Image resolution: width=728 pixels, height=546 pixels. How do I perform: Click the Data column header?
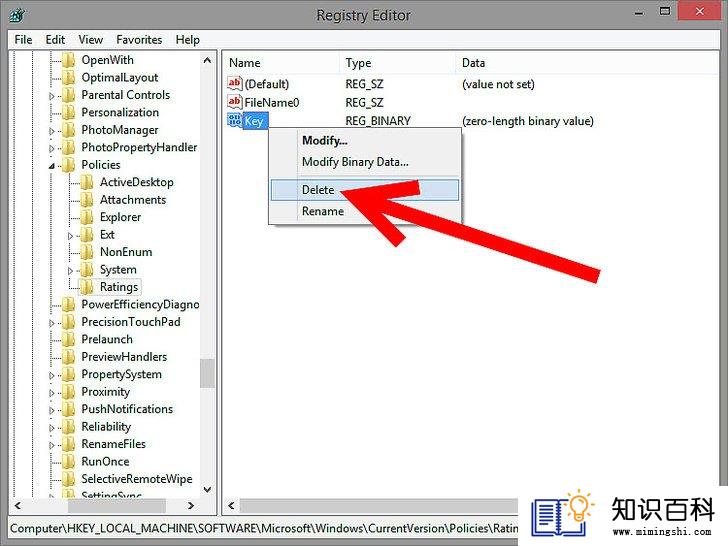click(588, 63)
